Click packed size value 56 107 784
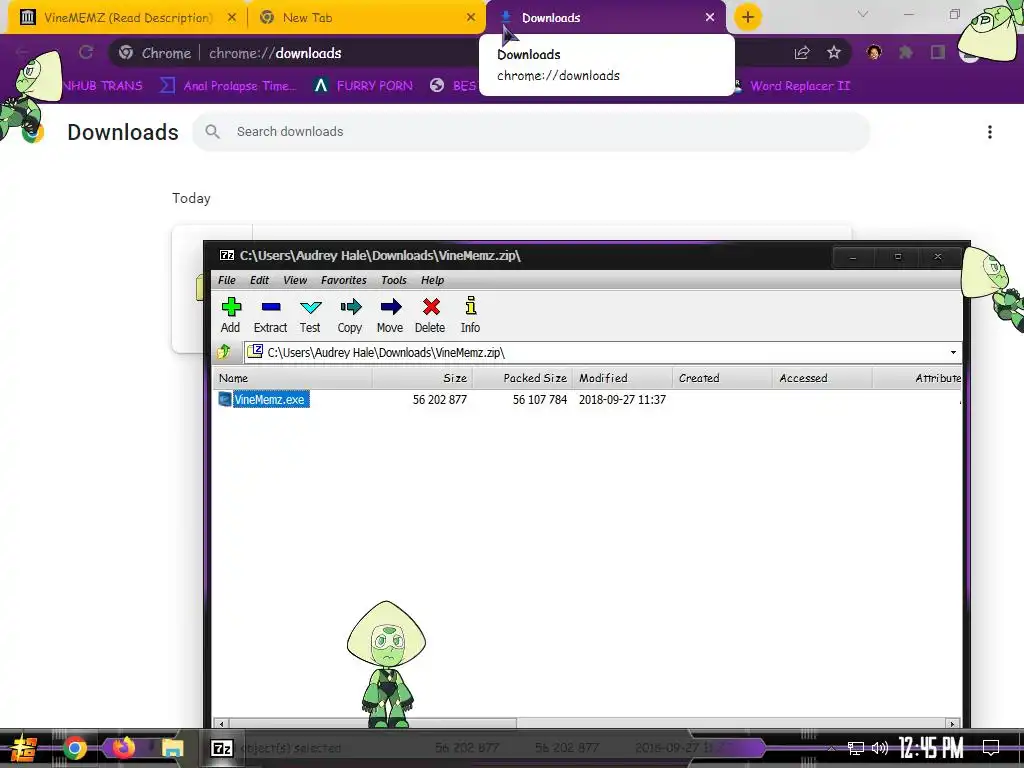The image size is (1024, 768). (x=539, y=400)
